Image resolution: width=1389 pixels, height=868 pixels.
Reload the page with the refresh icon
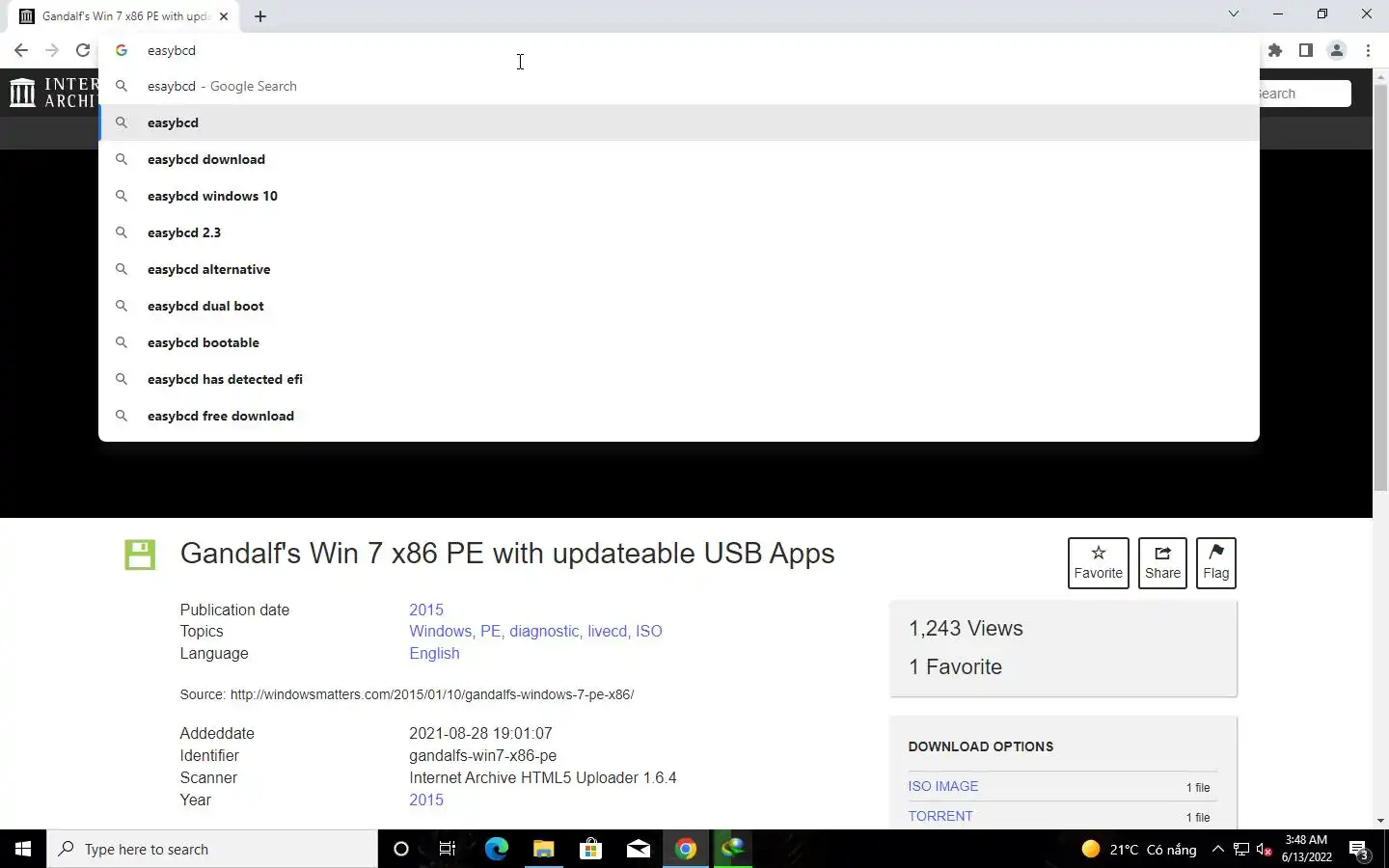click(83, 50)
